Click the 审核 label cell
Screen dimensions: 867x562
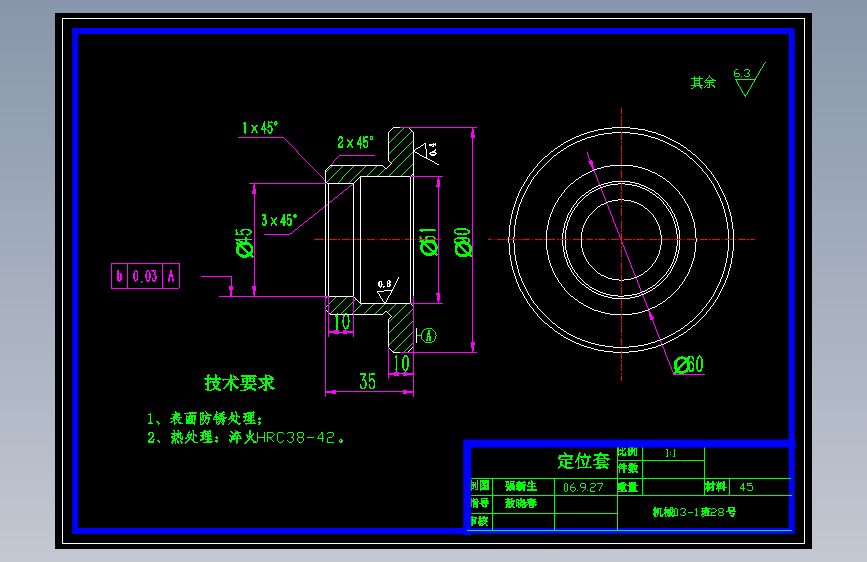point(479,521)
